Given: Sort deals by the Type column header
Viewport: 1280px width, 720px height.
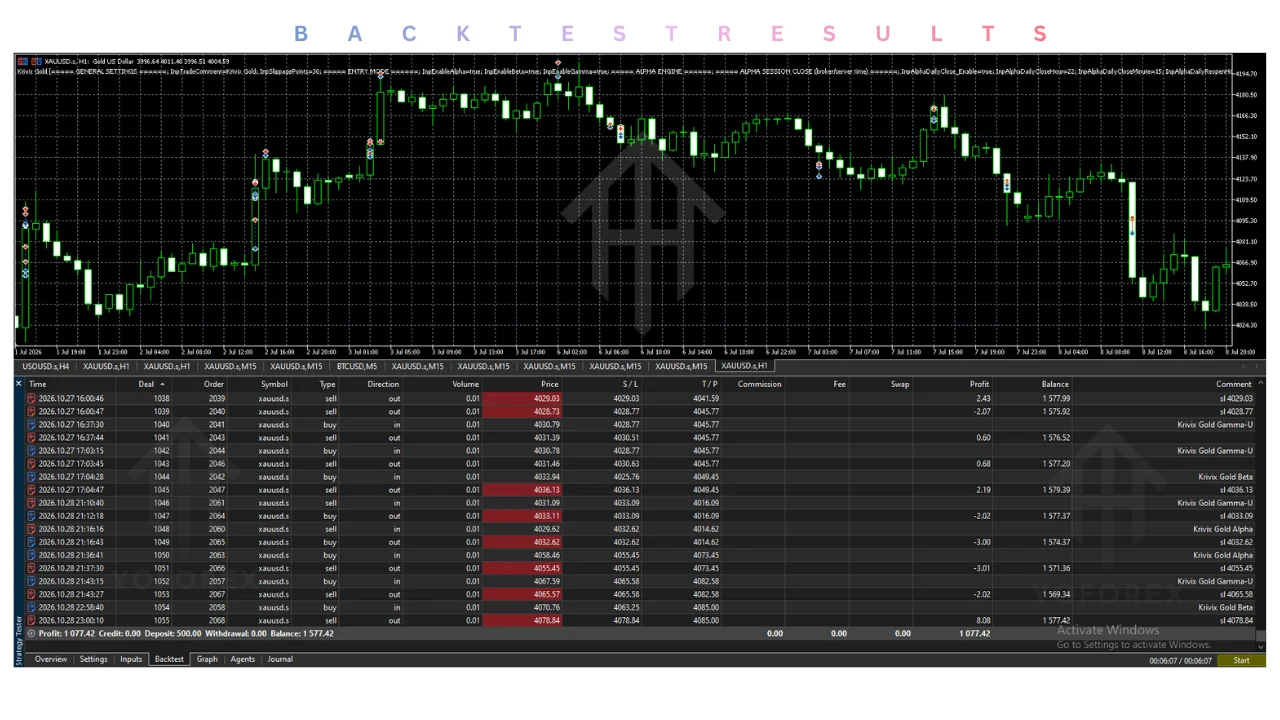Looking at the screenshot, I should pos(327,384).
